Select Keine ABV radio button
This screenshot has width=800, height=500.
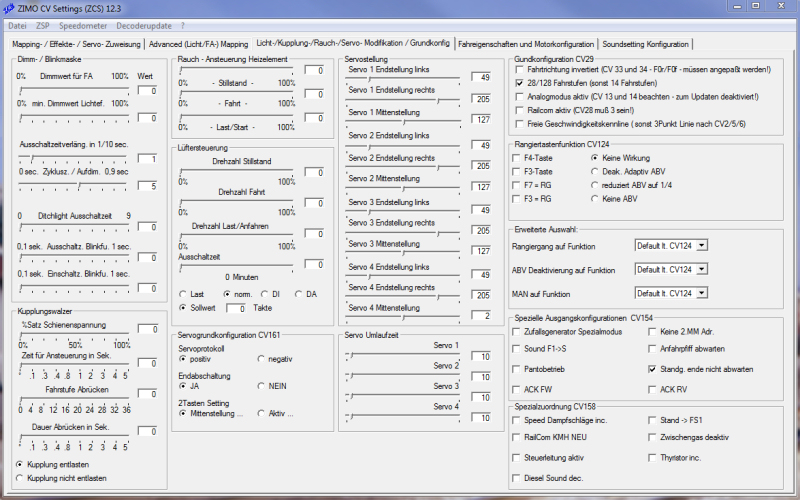(594, 199)
